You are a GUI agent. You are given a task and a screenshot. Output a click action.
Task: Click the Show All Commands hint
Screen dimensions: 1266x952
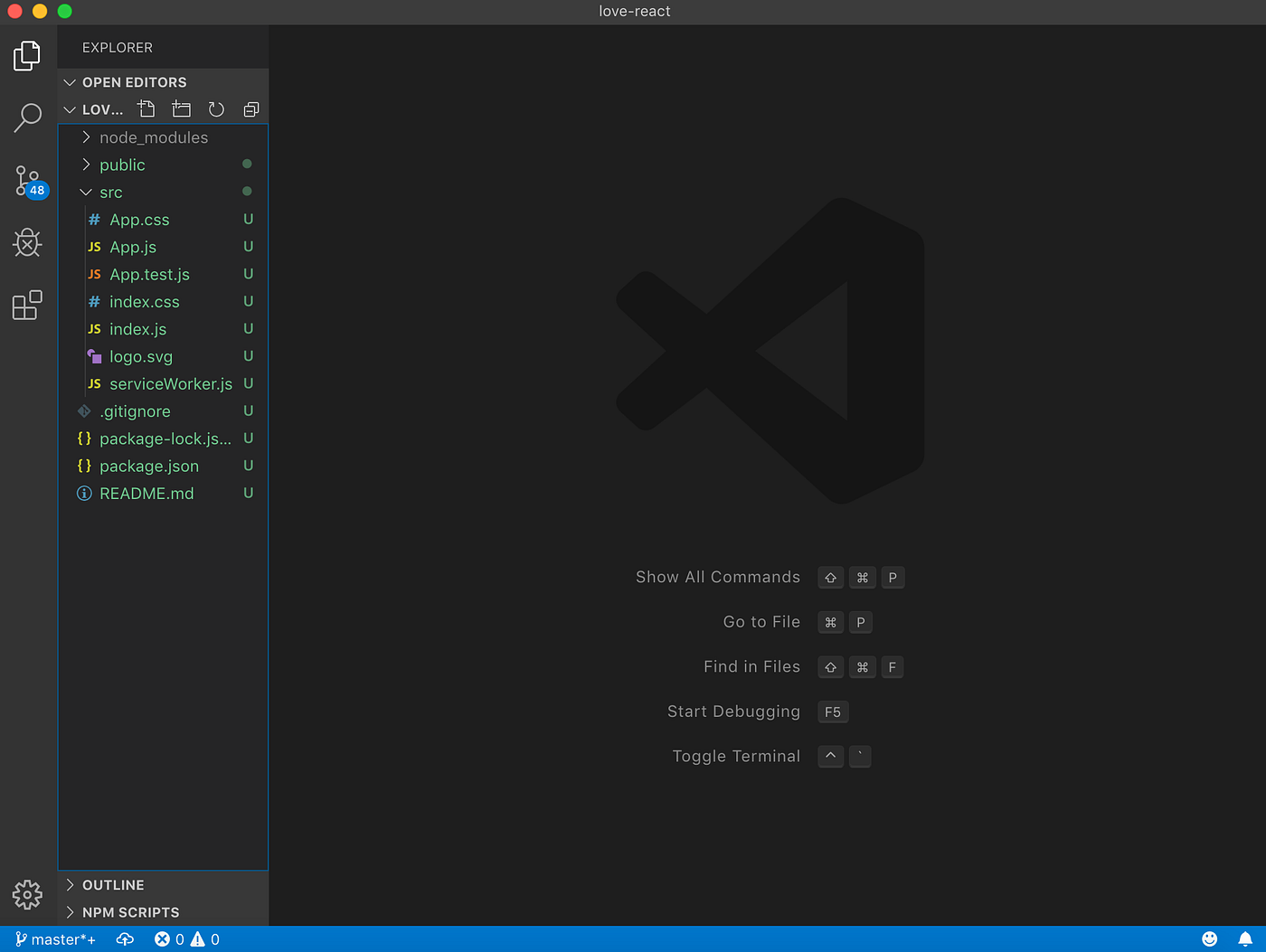tap(718, 577)
